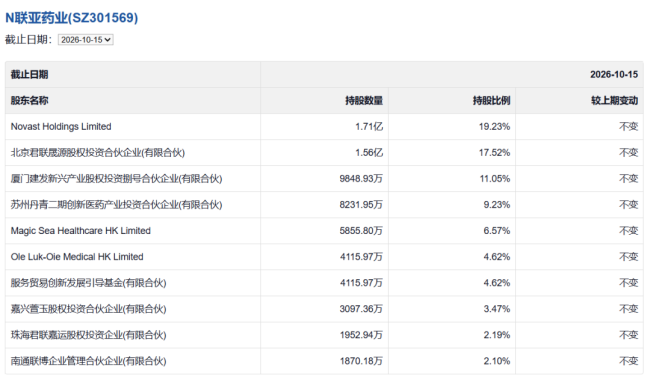This screenshot has height=376, width=650.
Task: Select shareholder 厦门建发新兴产业股权投资捌号合伙企业
Action: tap(116, 179)
